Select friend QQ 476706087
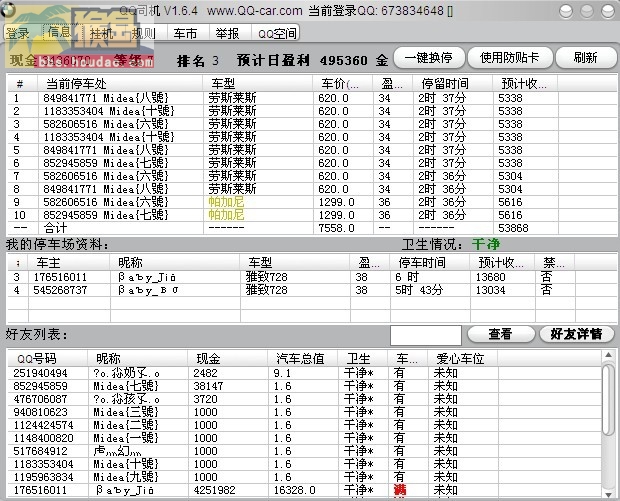This screenshot has width=620, height=501. coord(304,399)
